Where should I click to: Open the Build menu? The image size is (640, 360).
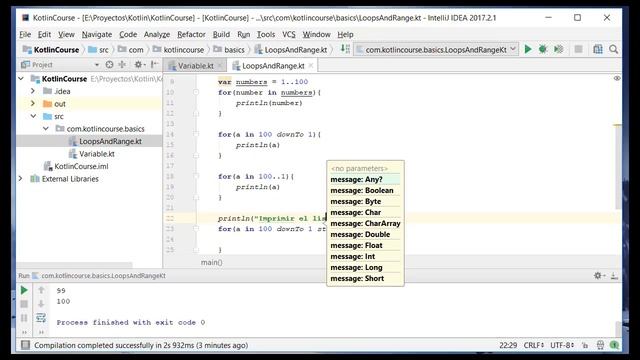pyautogui.click(x=221, y=35)
